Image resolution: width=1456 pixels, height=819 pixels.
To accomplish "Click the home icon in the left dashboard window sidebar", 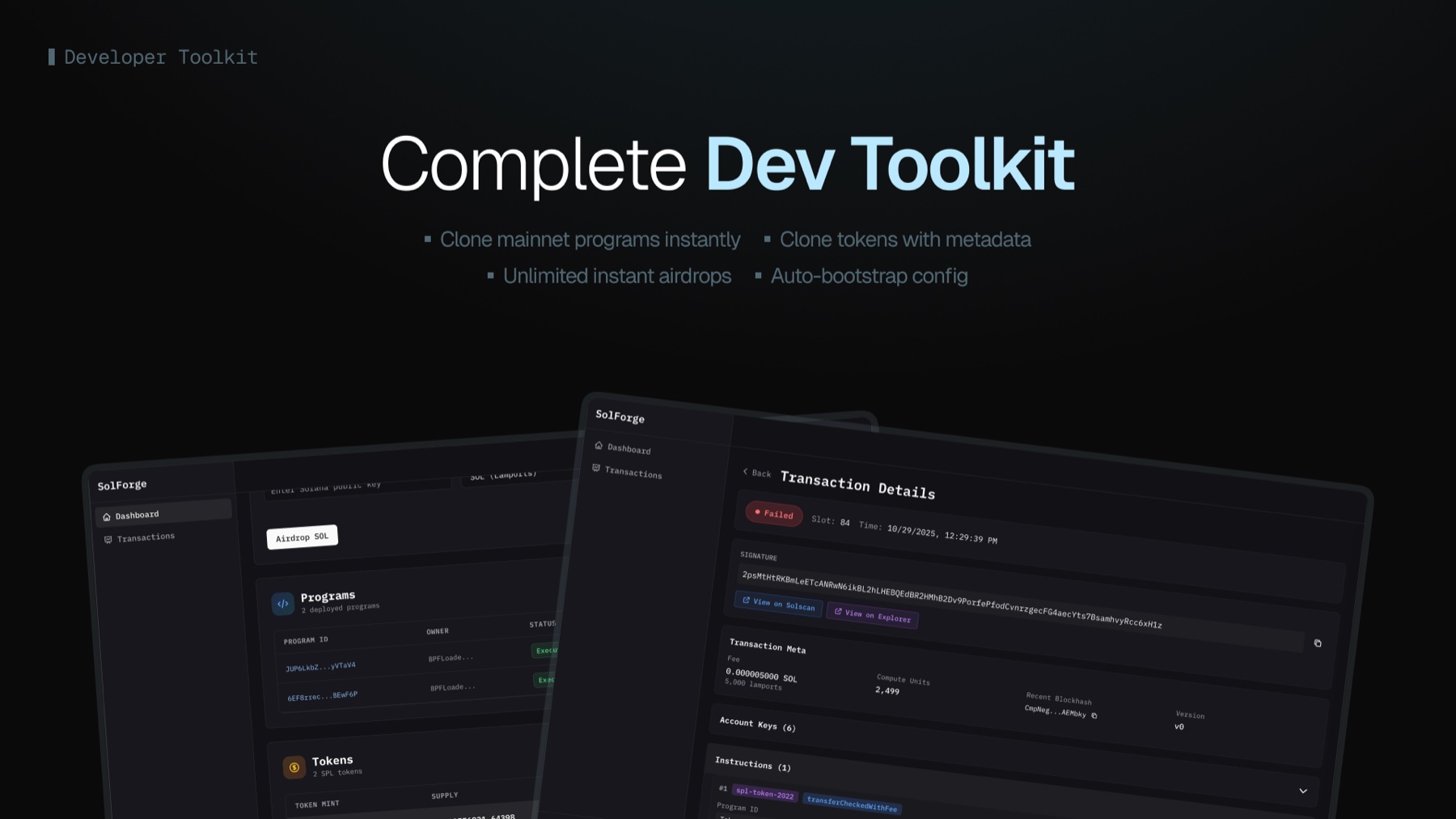I will (x=107, y=517).
